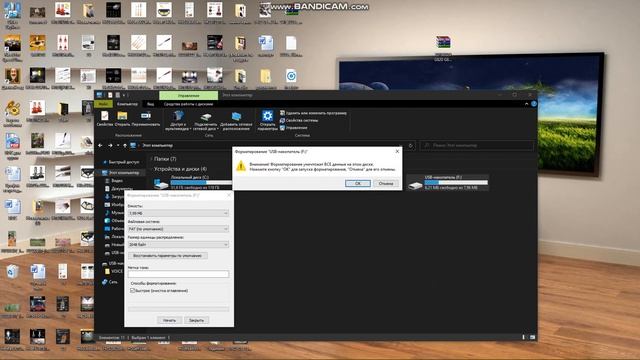Select USB-накопитель (F:) drive
Image resolution: width=640 pixels, height=360 pixels.
[448, 182]
